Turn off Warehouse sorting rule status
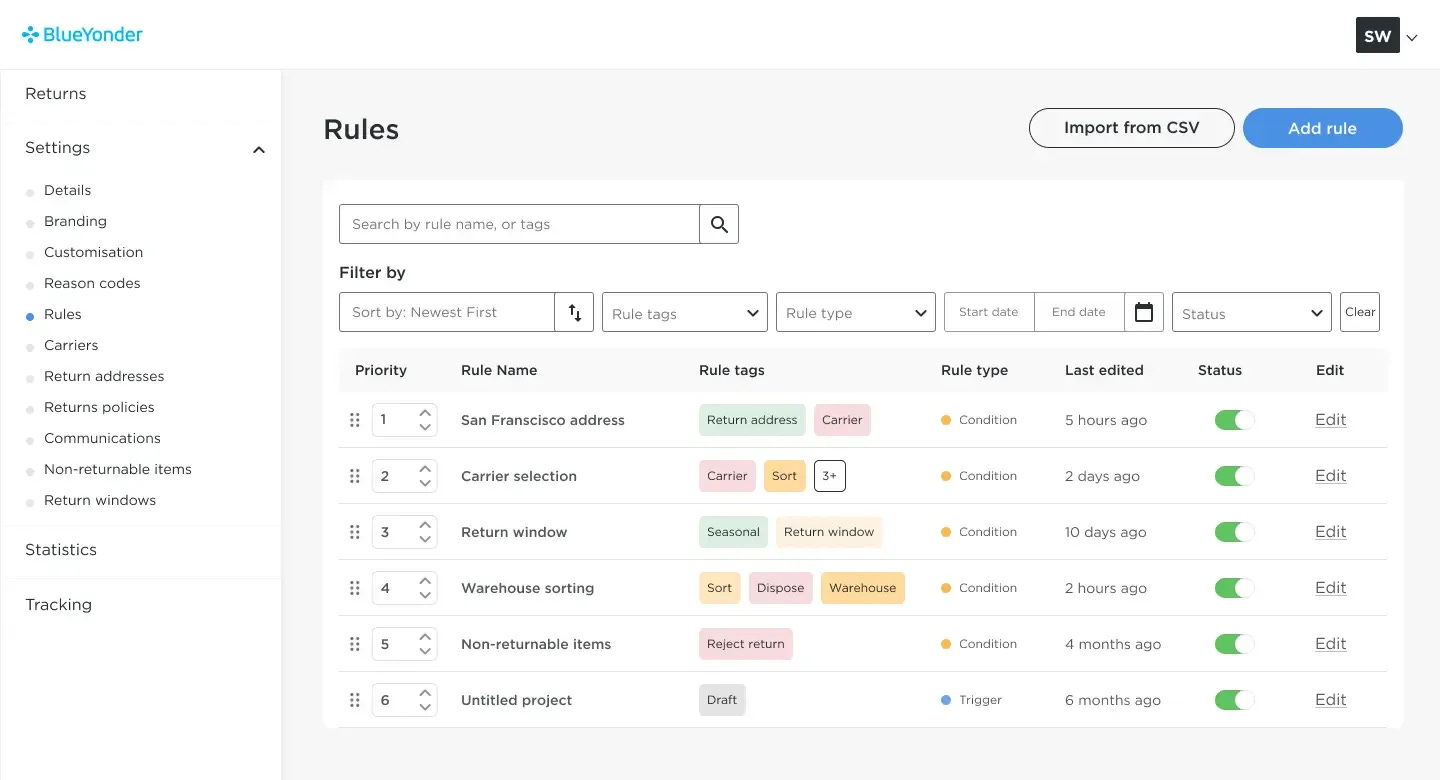 [1234, 588]
